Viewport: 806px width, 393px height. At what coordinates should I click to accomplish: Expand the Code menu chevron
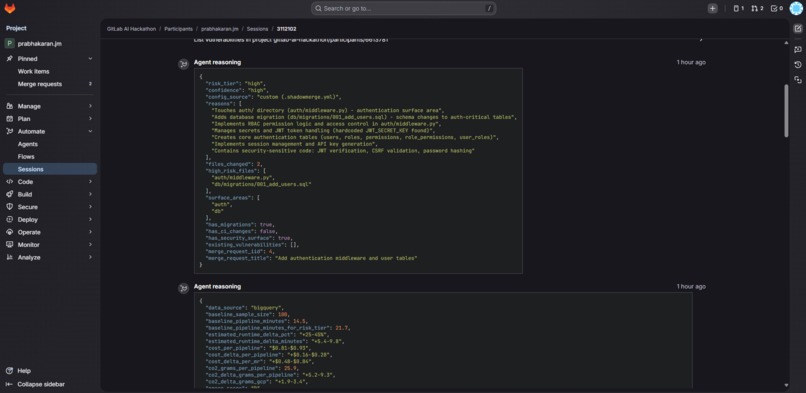click(x=90, y=182)
